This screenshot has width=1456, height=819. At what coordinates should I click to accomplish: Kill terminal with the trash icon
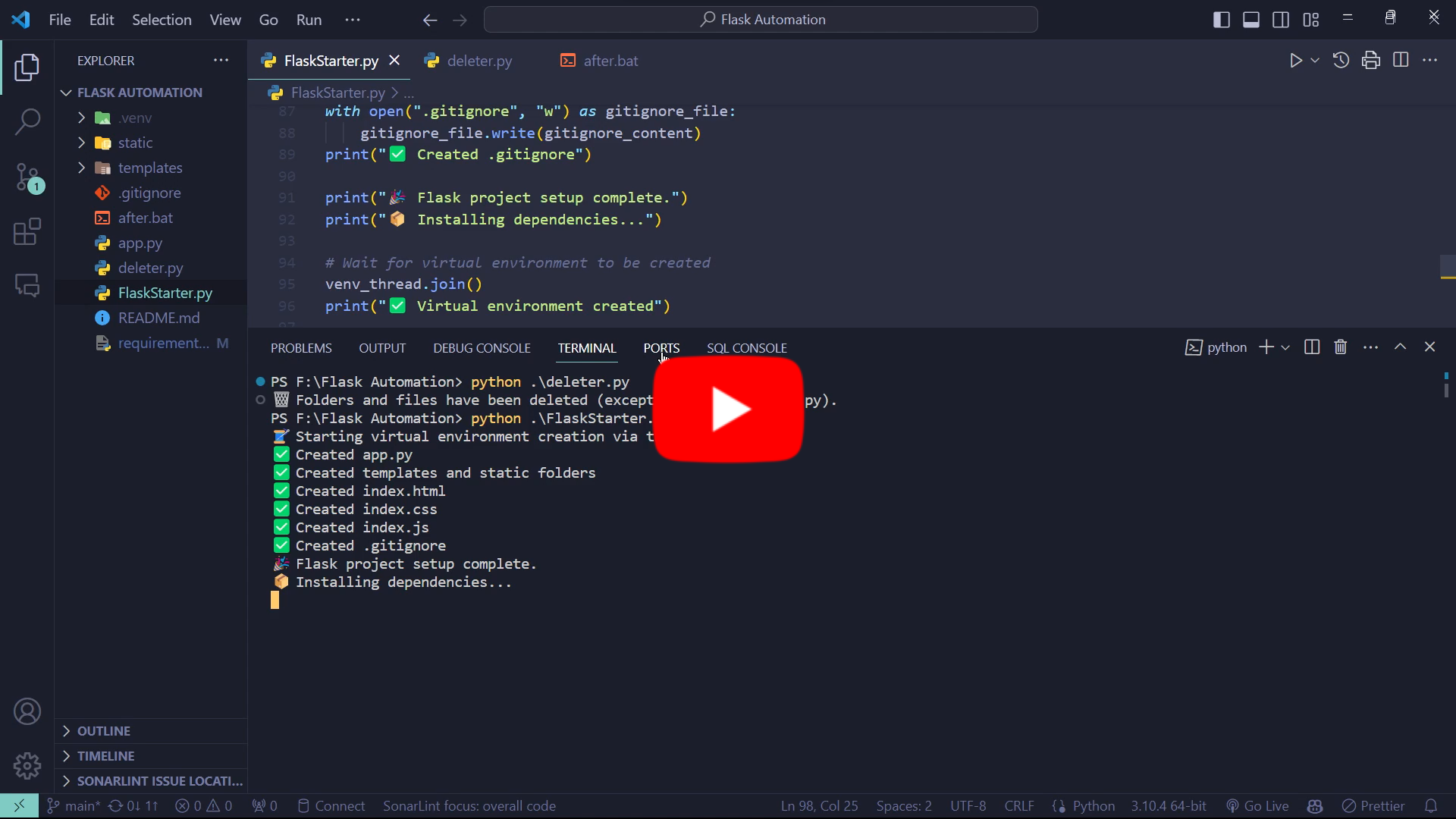click(x=1341, y=347)
